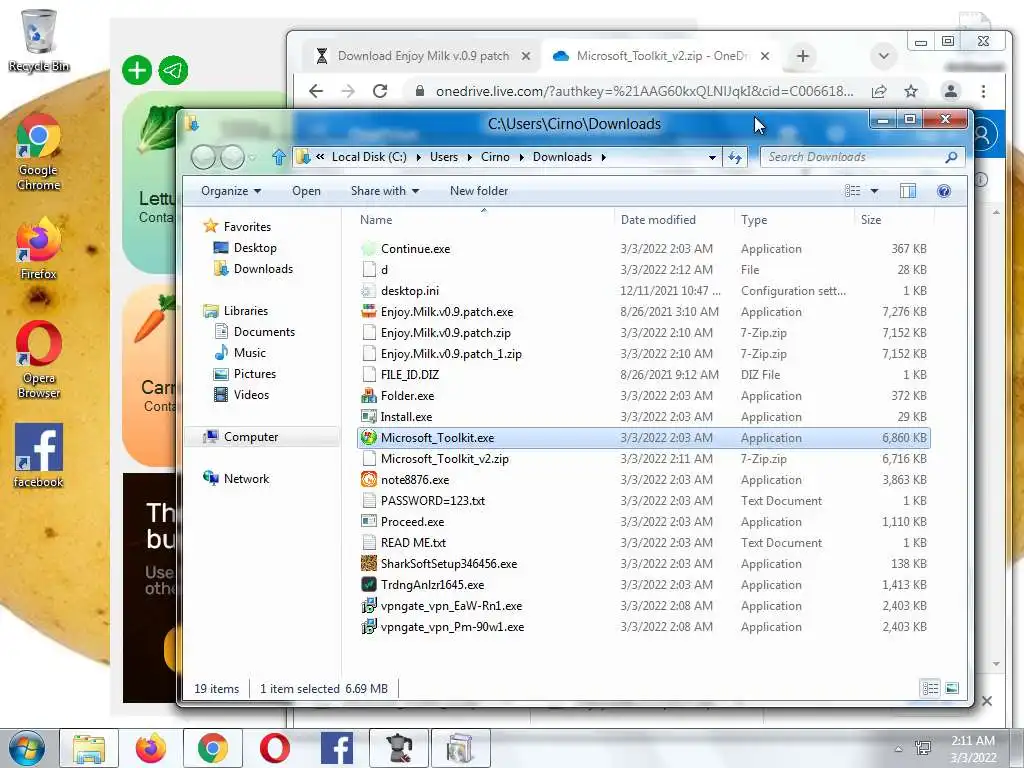Open the facebook desktop shortcut
The width and height of the screenshot is (1024, 768).
pyautogui.click(x=39, y=456)
